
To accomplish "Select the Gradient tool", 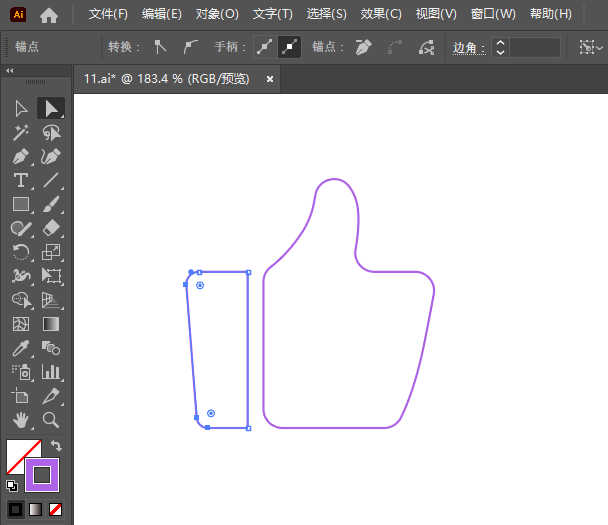I will 51,324.
